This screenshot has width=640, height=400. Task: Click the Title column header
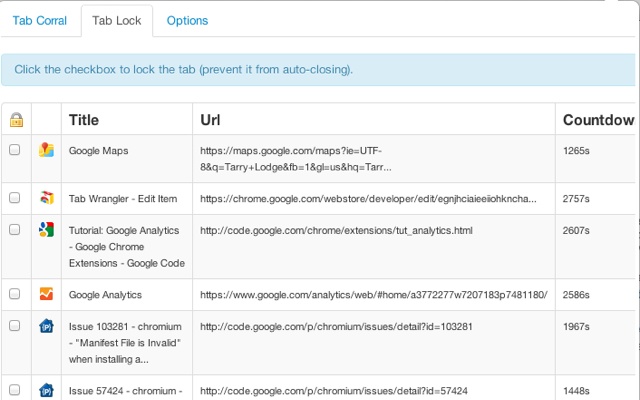tap(84, 120)
